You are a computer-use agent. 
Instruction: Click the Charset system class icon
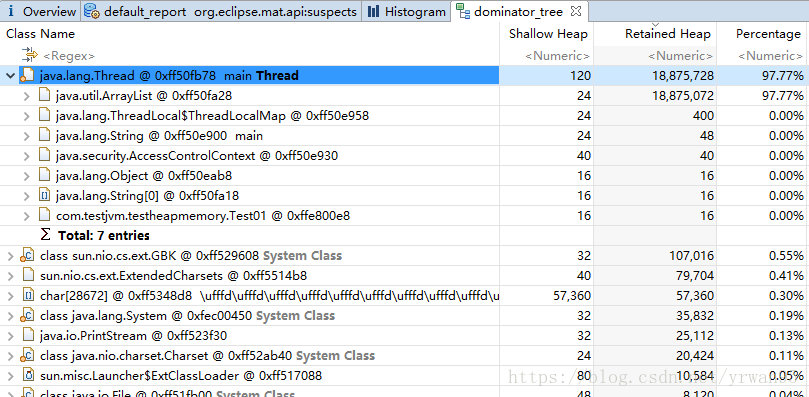(28, 355)
